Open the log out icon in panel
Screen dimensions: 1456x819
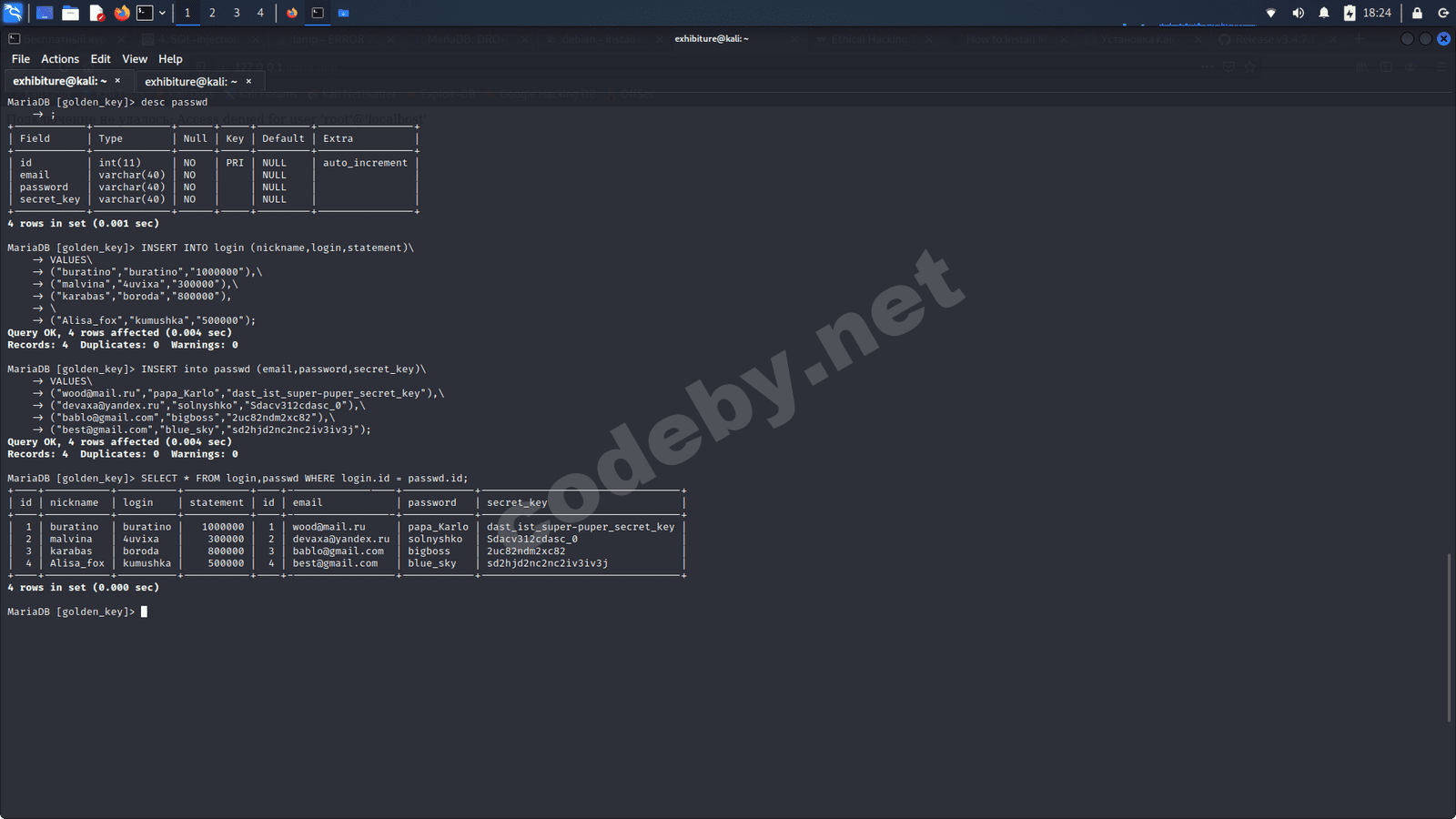click(1443, 13)
